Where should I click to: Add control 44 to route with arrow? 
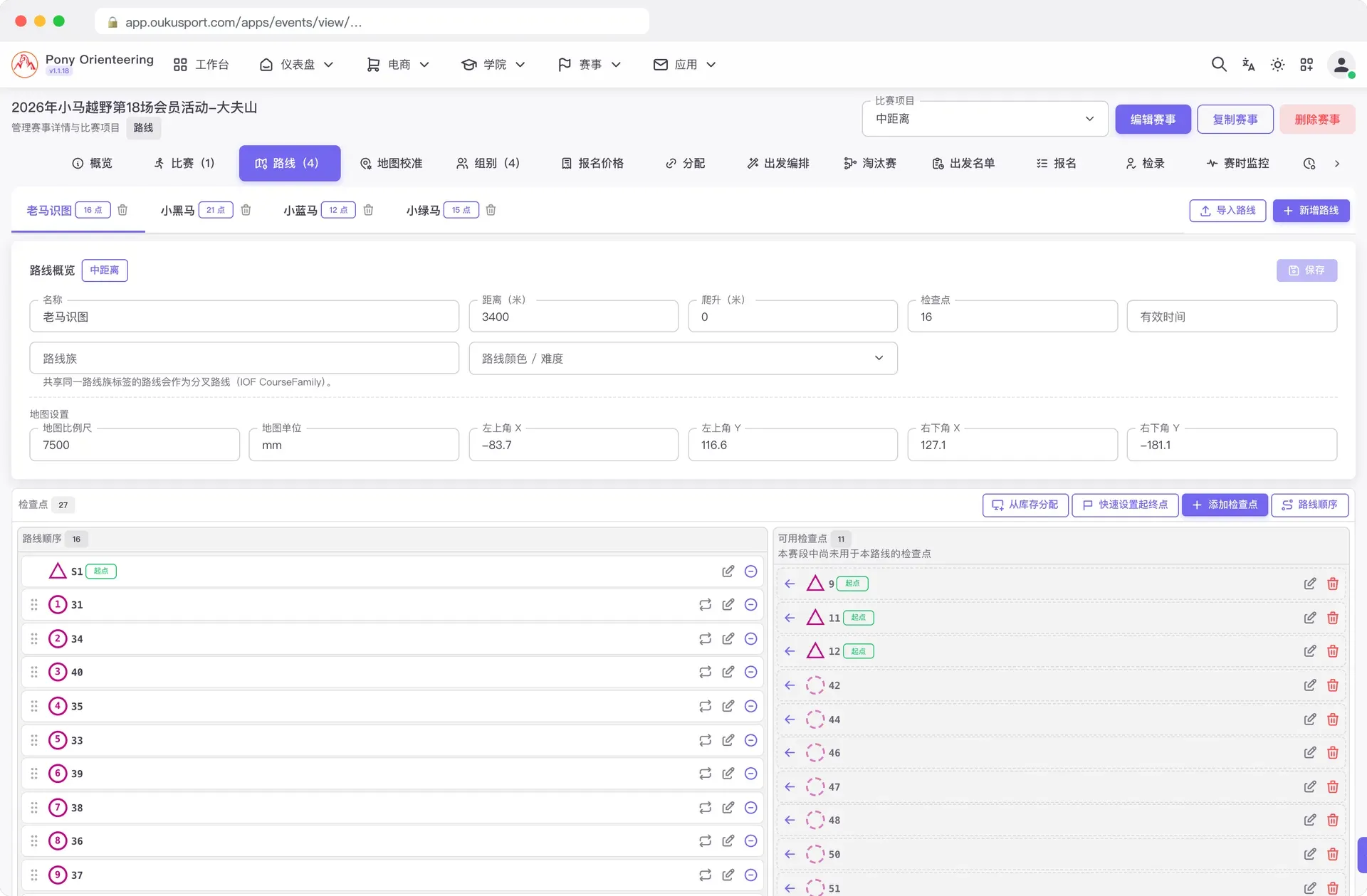pos(790,720)
